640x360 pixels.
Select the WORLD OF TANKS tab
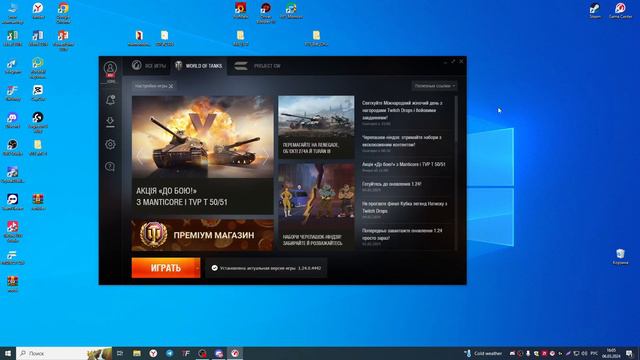coord(199,66)
